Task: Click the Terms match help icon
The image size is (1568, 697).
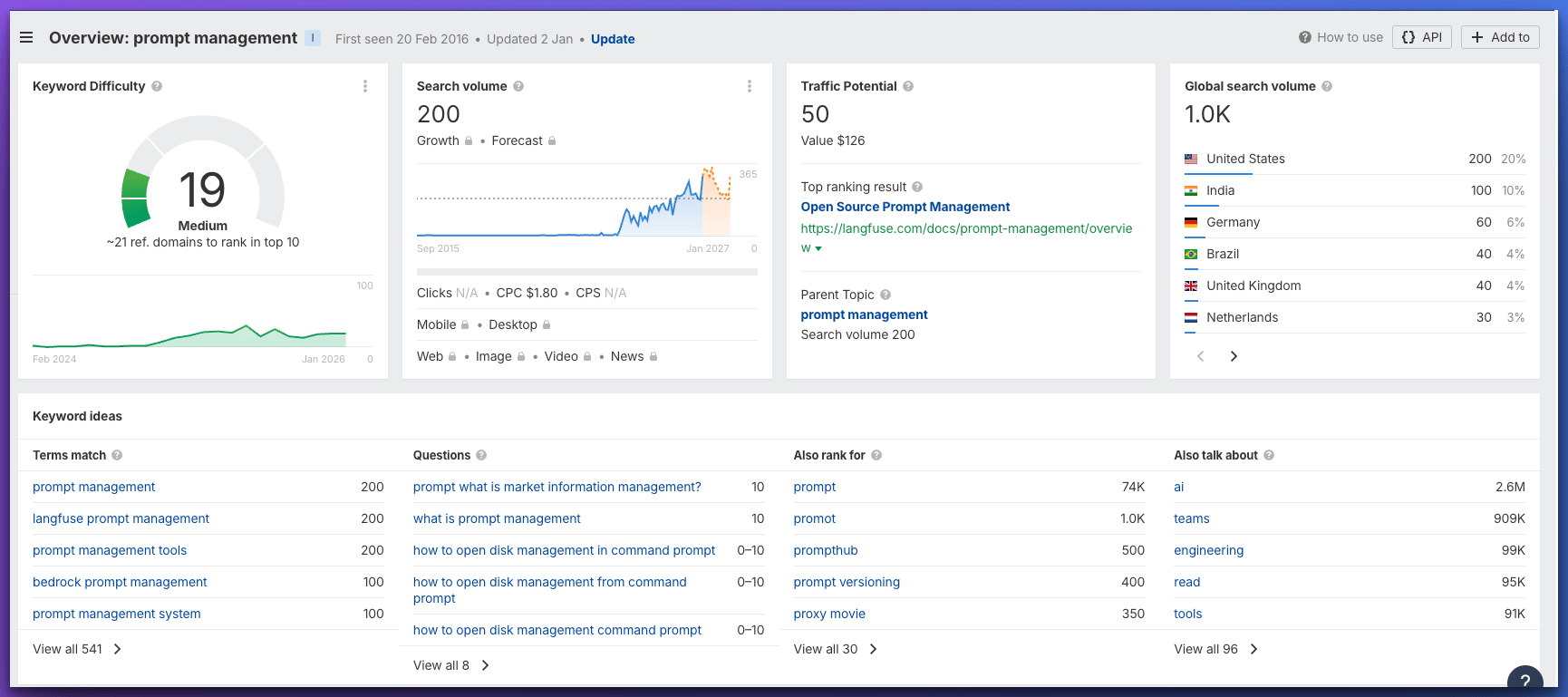Action: tap(117, 455)
